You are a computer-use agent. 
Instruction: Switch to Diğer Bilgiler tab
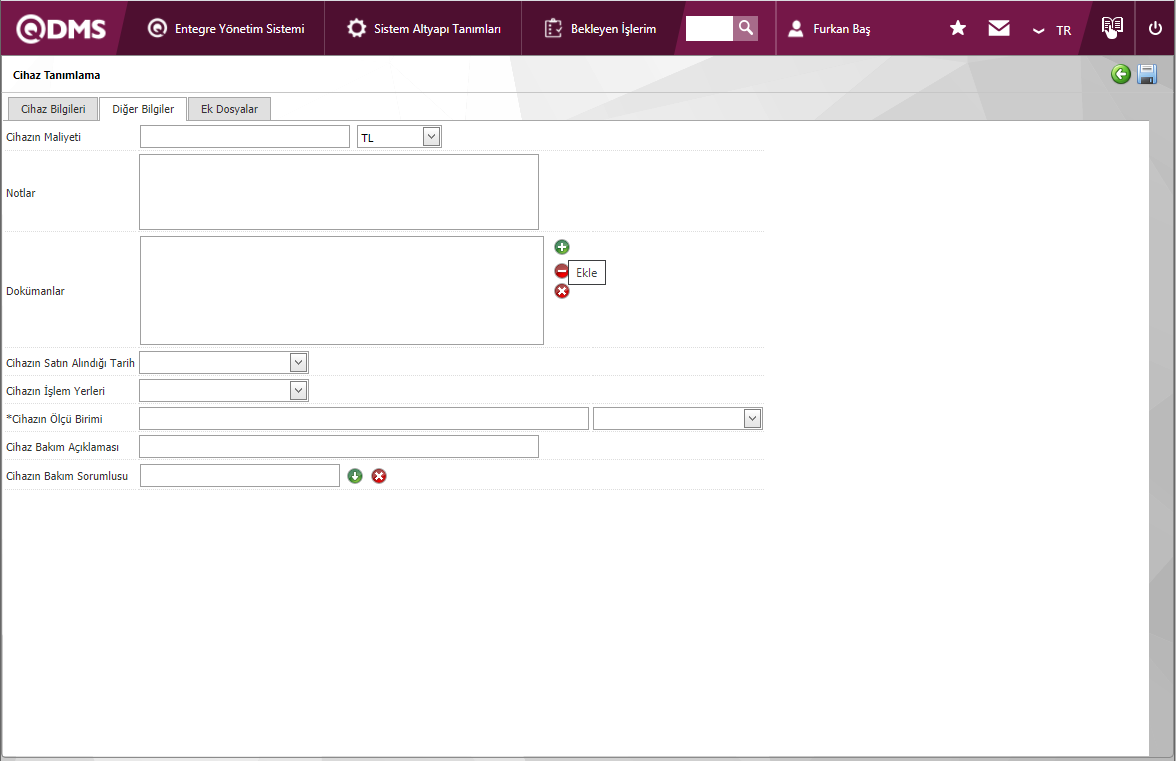tap(142, 109)
